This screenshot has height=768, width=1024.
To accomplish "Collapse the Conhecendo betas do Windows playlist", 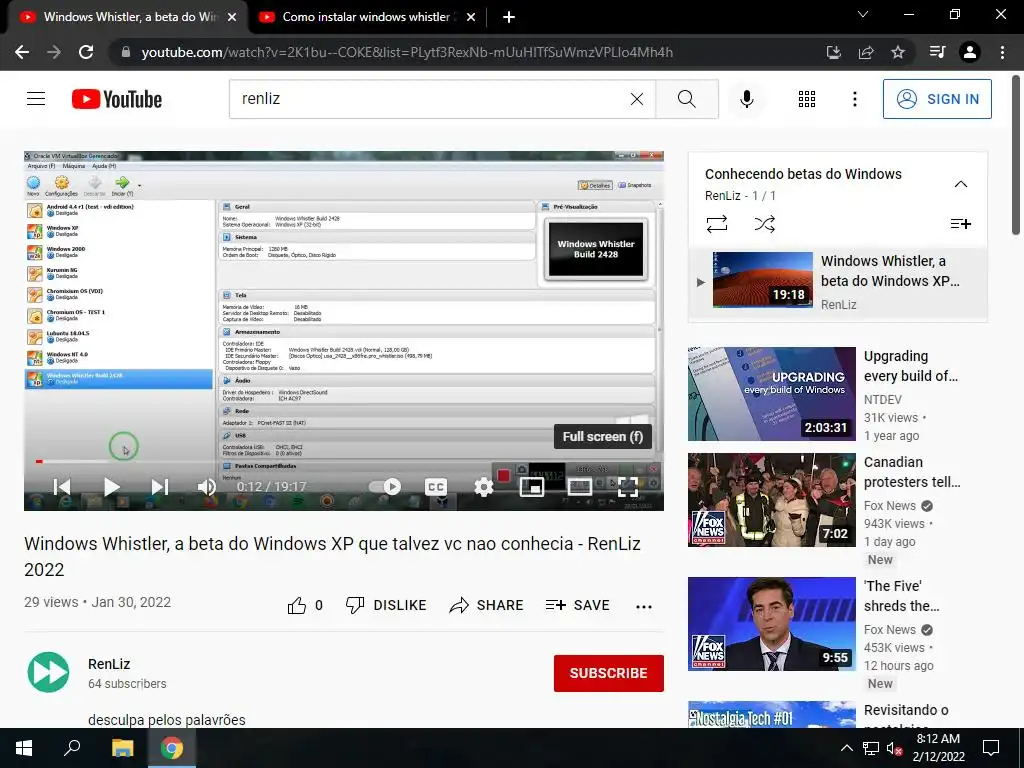I will 961,184.
